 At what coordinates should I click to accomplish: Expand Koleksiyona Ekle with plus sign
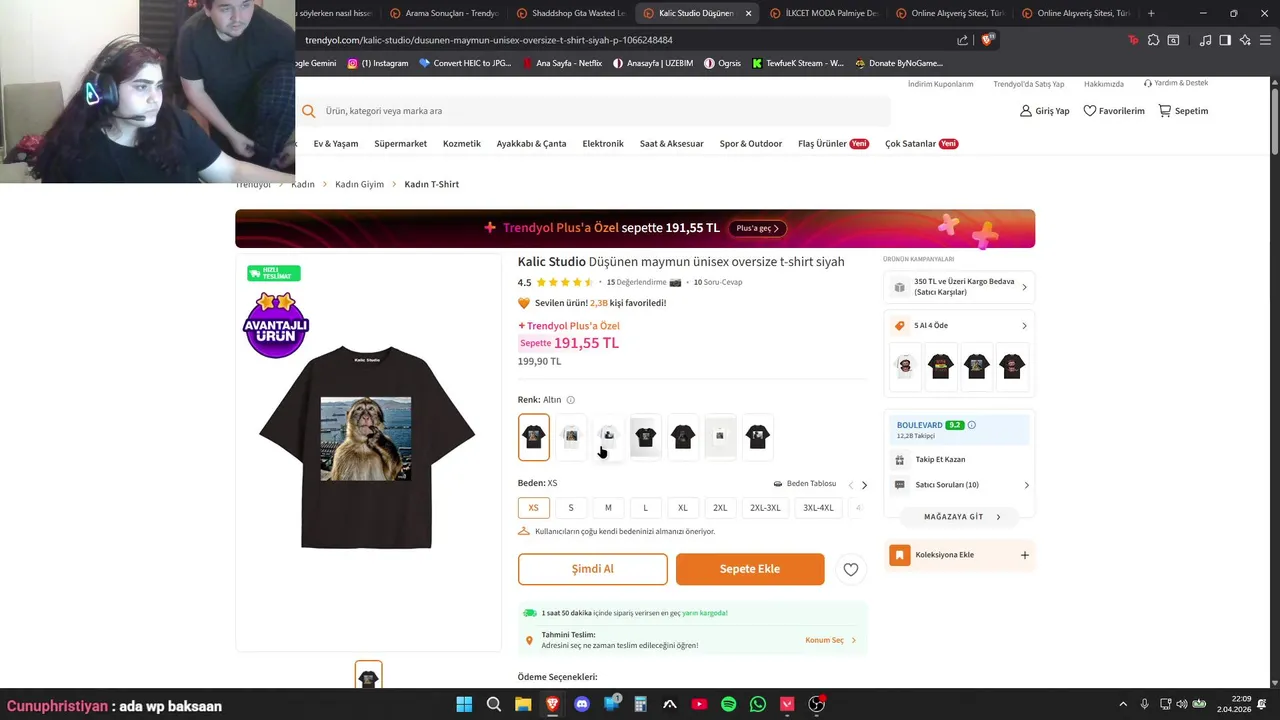coord(1024,555)
